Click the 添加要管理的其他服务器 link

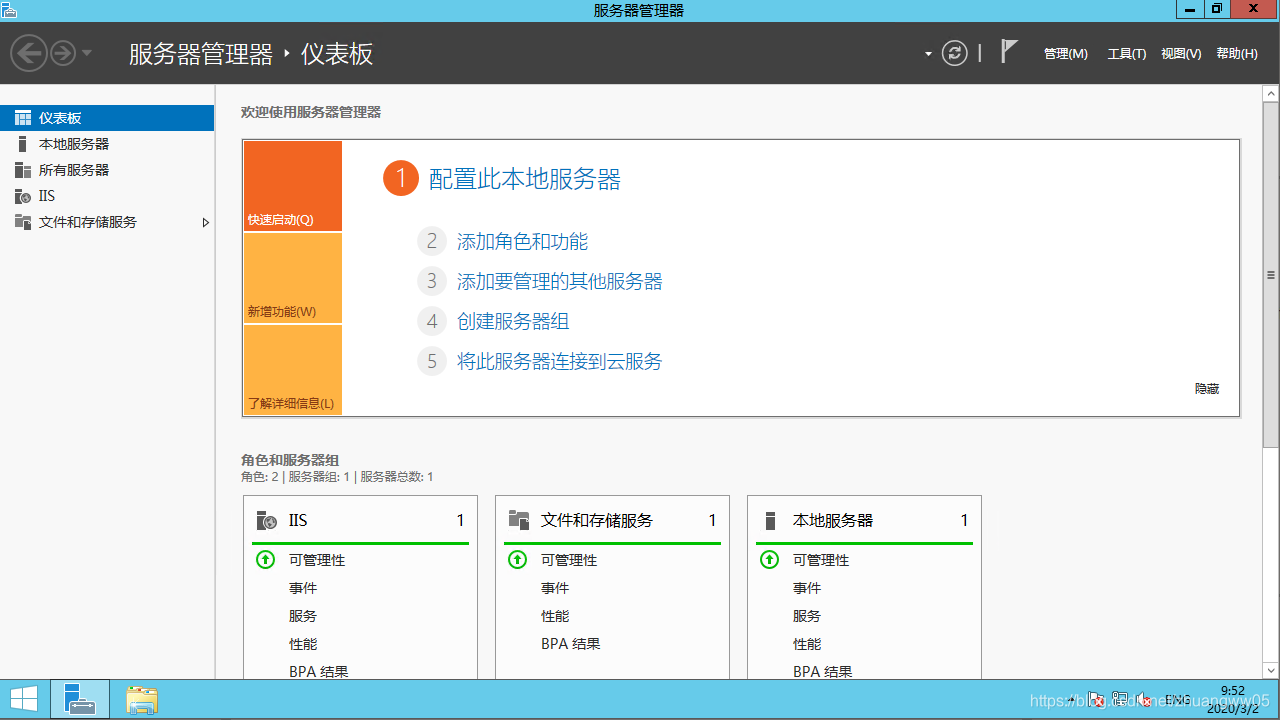[559, 281]
